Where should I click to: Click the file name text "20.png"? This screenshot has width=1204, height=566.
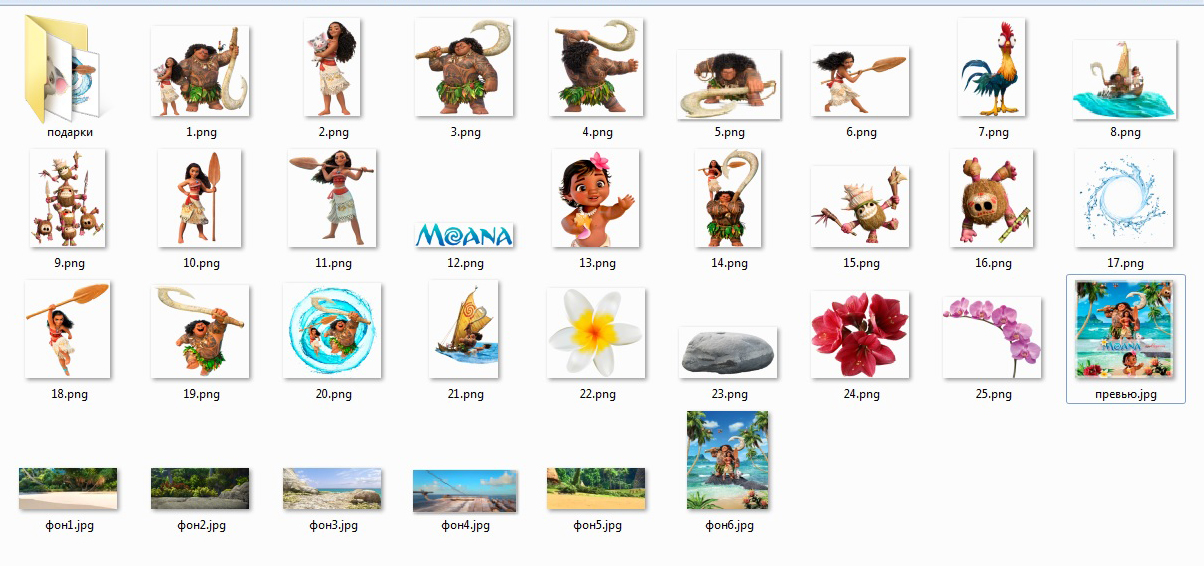333,394
